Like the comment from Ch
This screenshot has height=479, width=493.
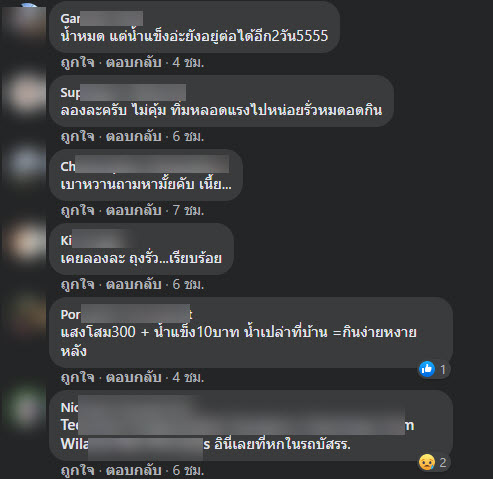tap(78, 210)
